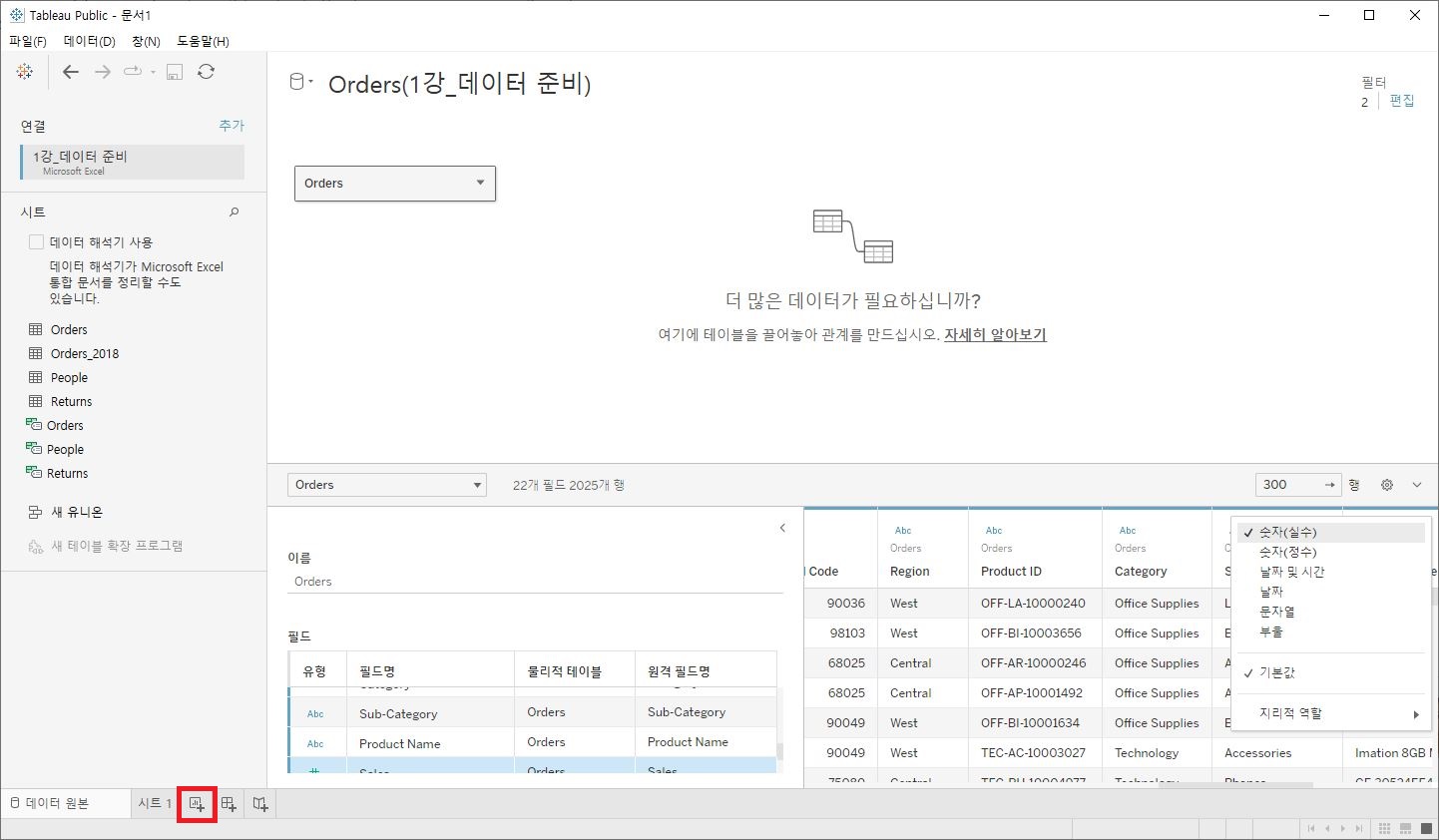
Task: Click the show sheet sorter grid icon
Action: [1384, 829]
